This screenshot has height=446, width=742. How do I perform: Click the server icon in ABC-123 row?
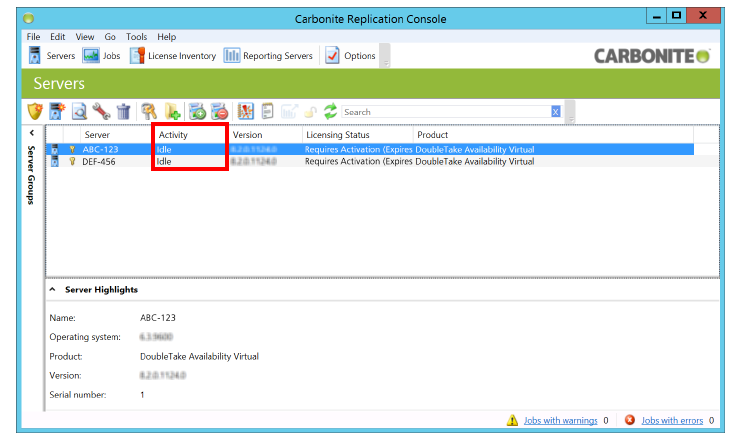tap(55, 149)
